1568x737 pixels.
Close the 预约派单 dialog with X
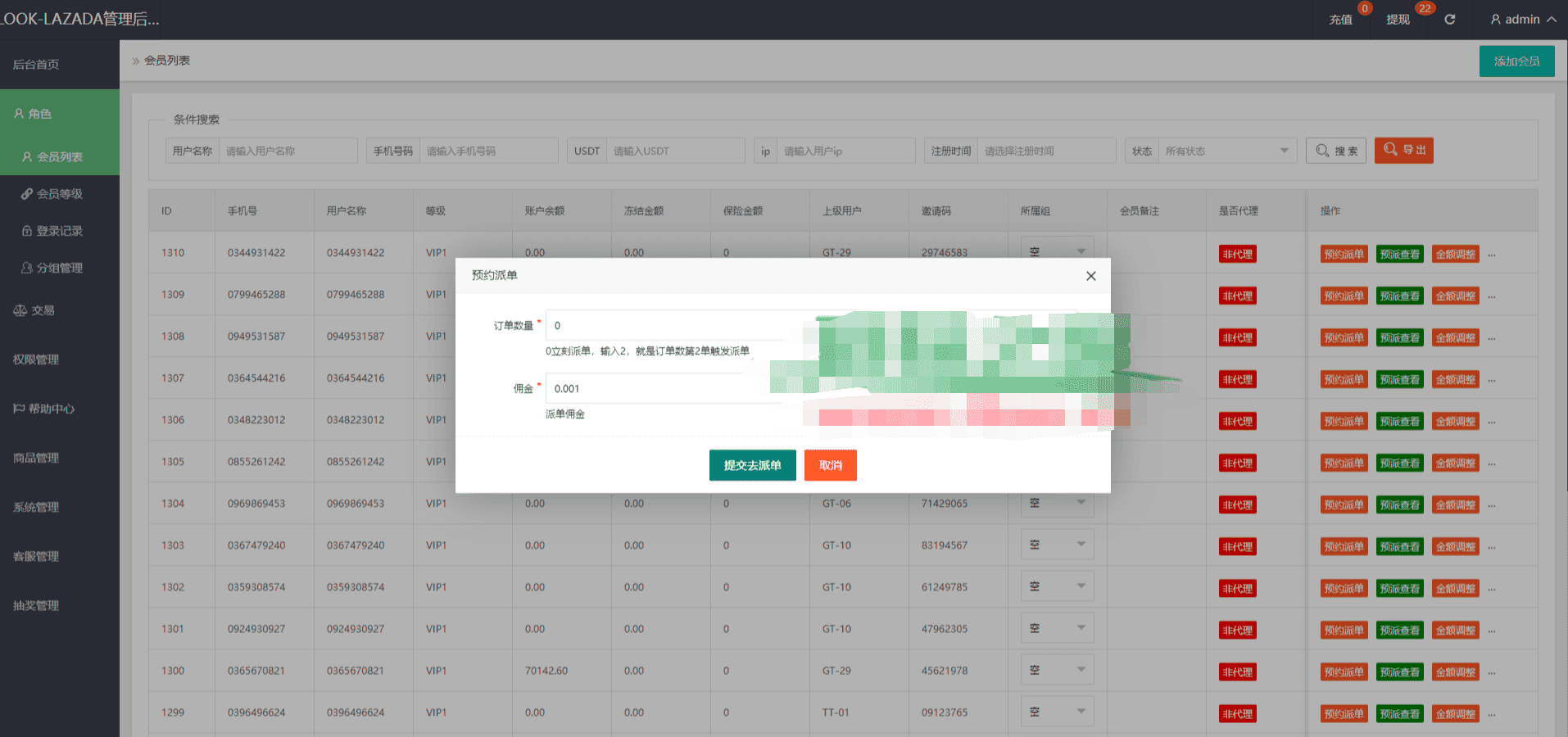(x=1090, y=276)
